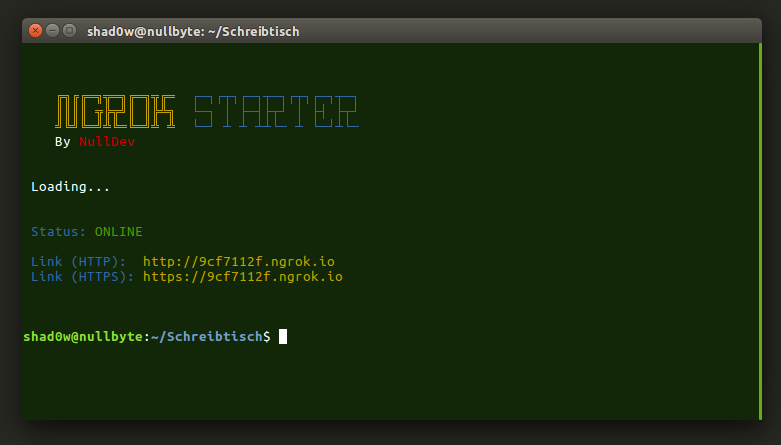Click the red NullDev author name
The height and width of the screenshot is (445, 781).
pyautogui.click(x=107, y=142)
